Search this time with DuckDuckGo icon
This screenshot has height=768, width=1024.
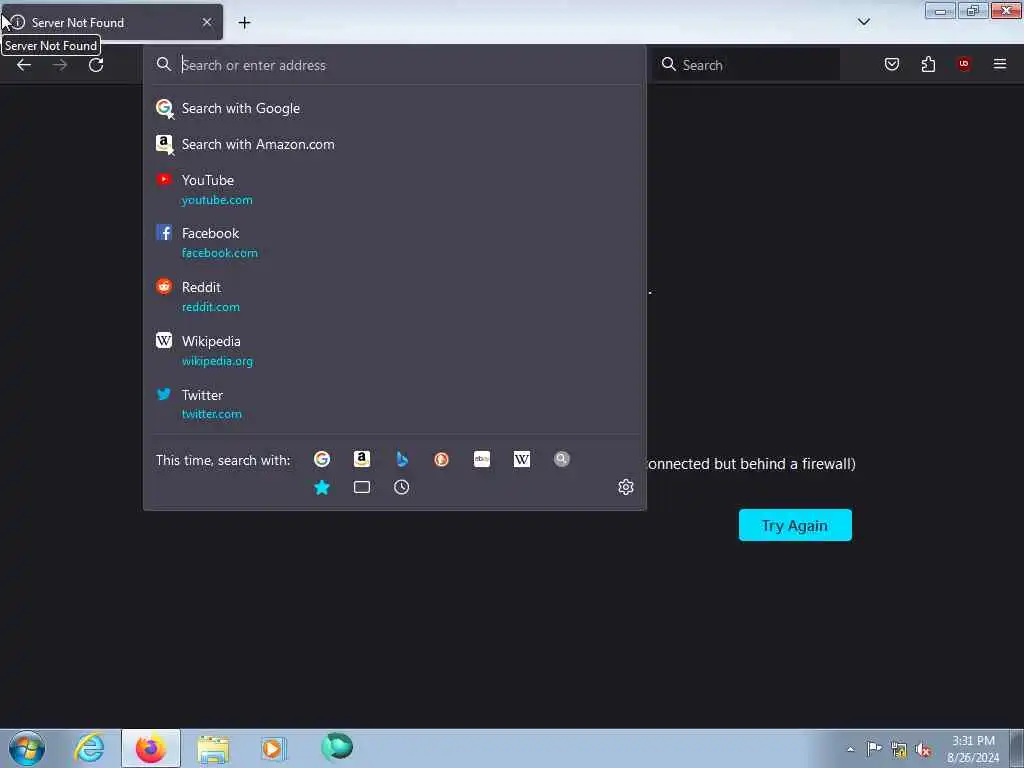[x=441, y=459]
